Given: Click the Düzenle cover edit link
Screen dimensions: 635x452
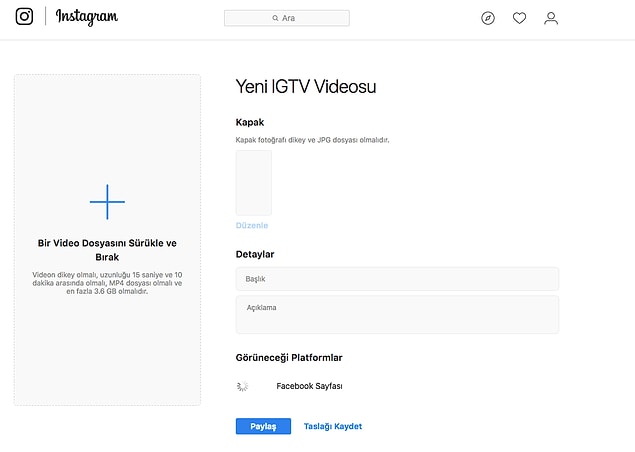Looking at the screenshot, I should tap(252, 226).
